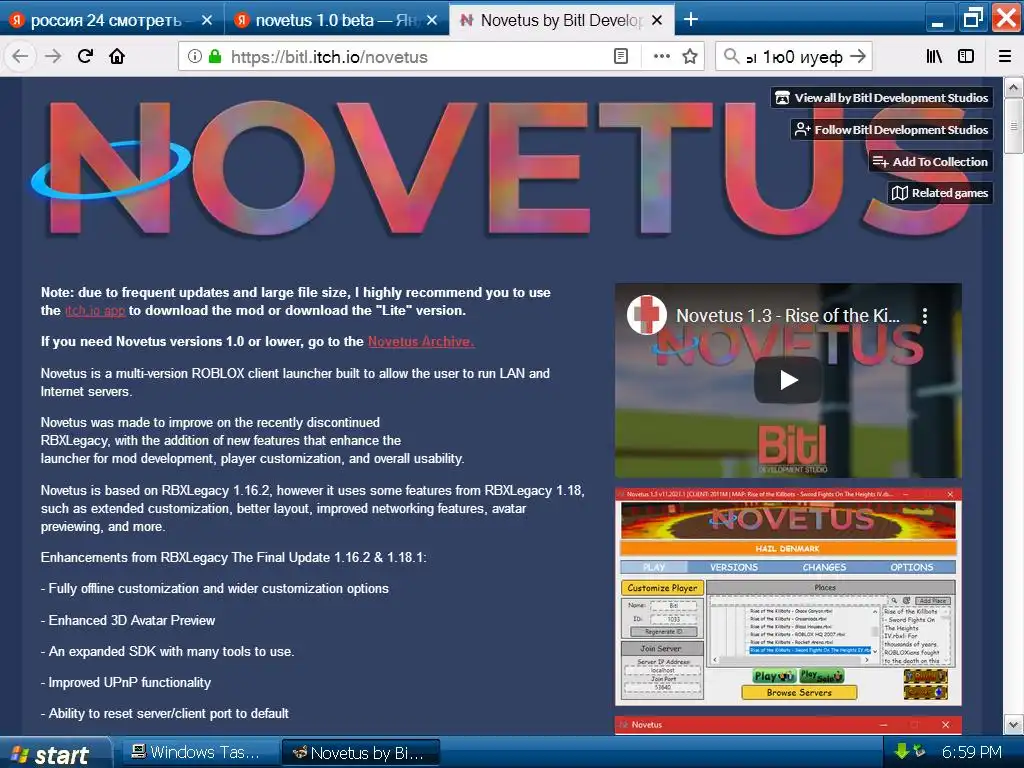The height and width of the screenshot is (768, 1024).
Task: Click into the browser search box
Action: (x=795, y=57)
